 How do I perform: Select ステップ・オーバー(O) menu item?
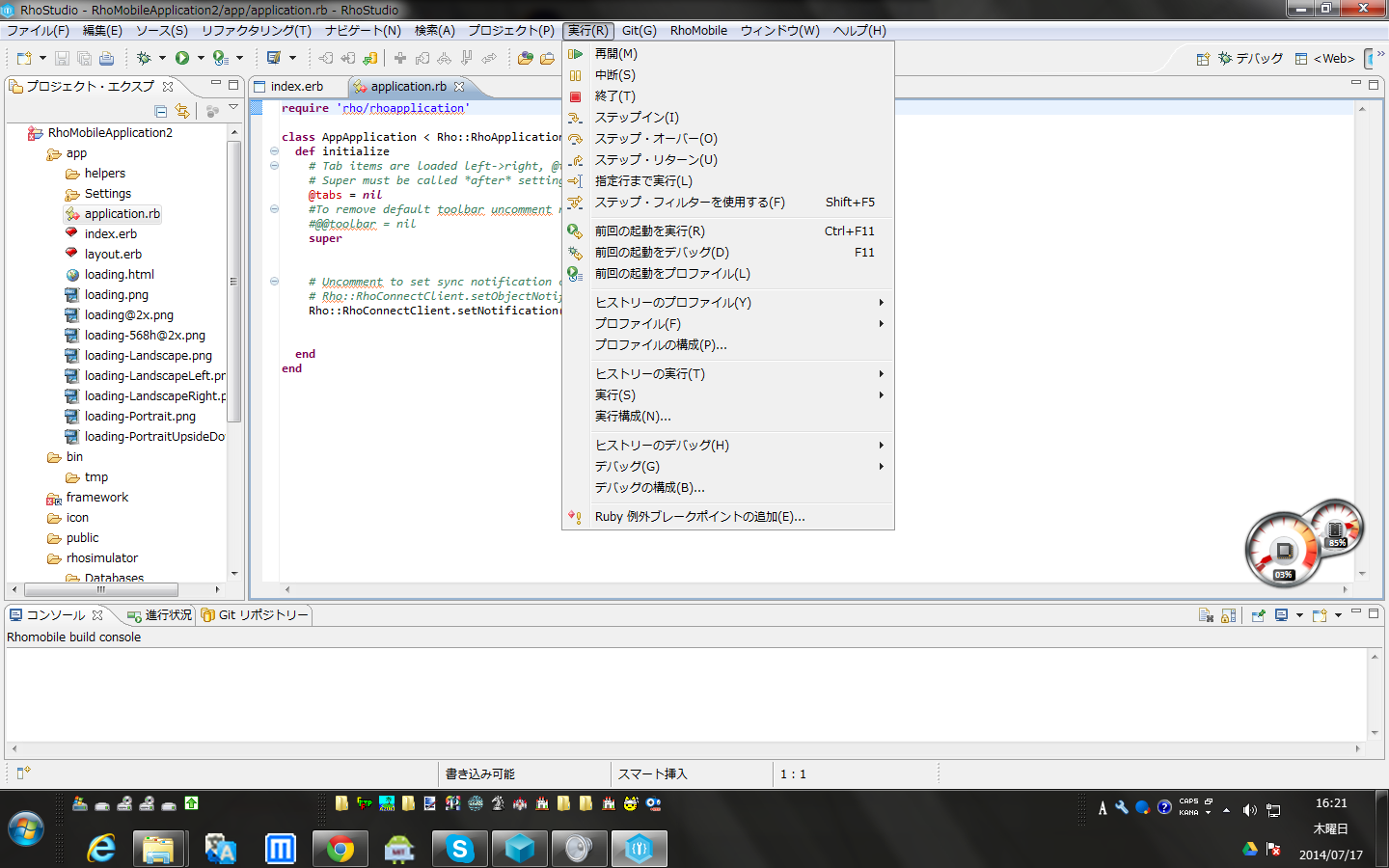click(728, 139)
